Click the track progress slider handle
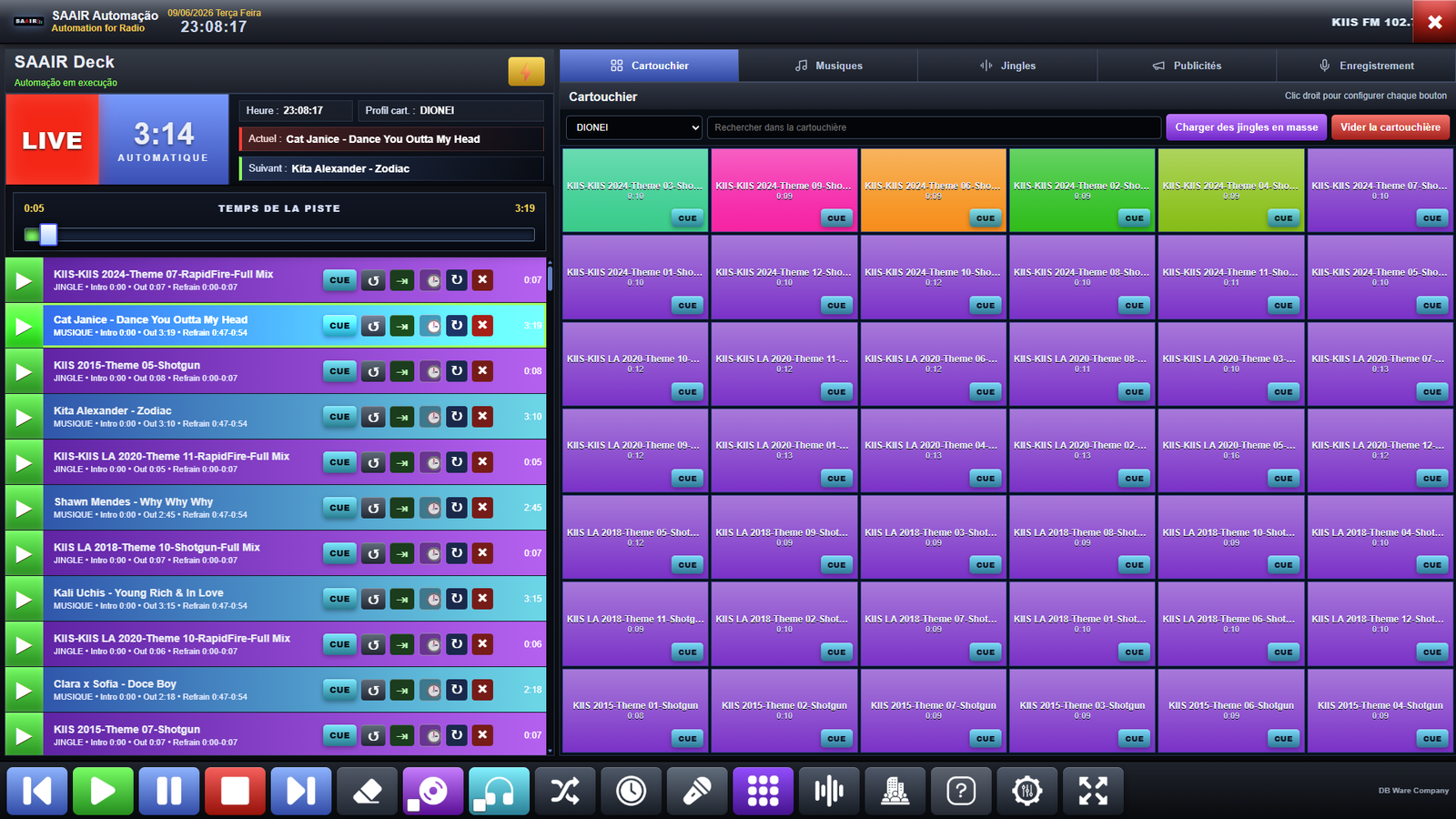Viewport: 1456px width, 819px height. tap(48, 235)
